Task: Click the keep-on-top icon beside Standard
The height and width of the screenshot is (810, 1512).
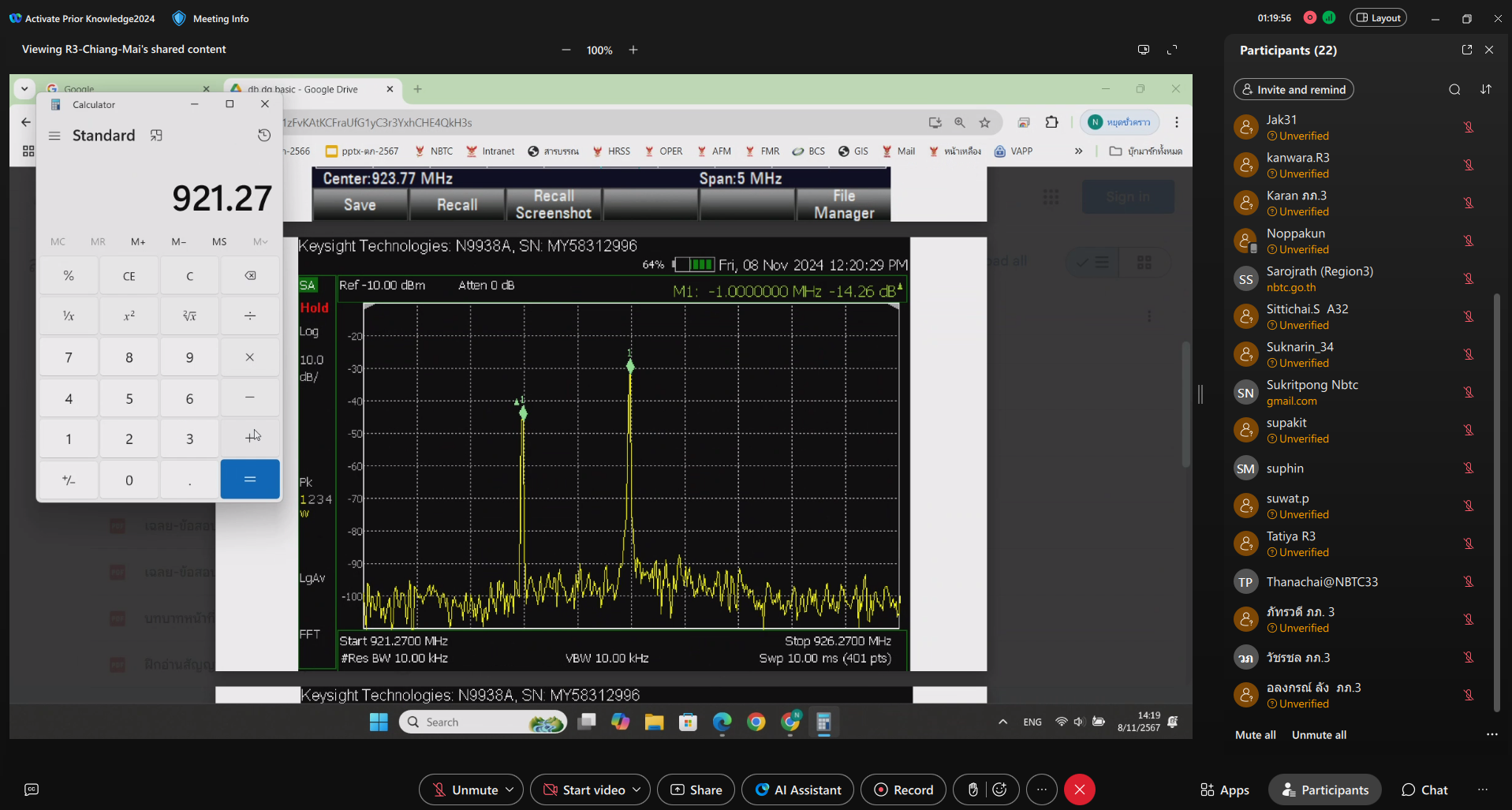Action: click(x=156, y=136)
